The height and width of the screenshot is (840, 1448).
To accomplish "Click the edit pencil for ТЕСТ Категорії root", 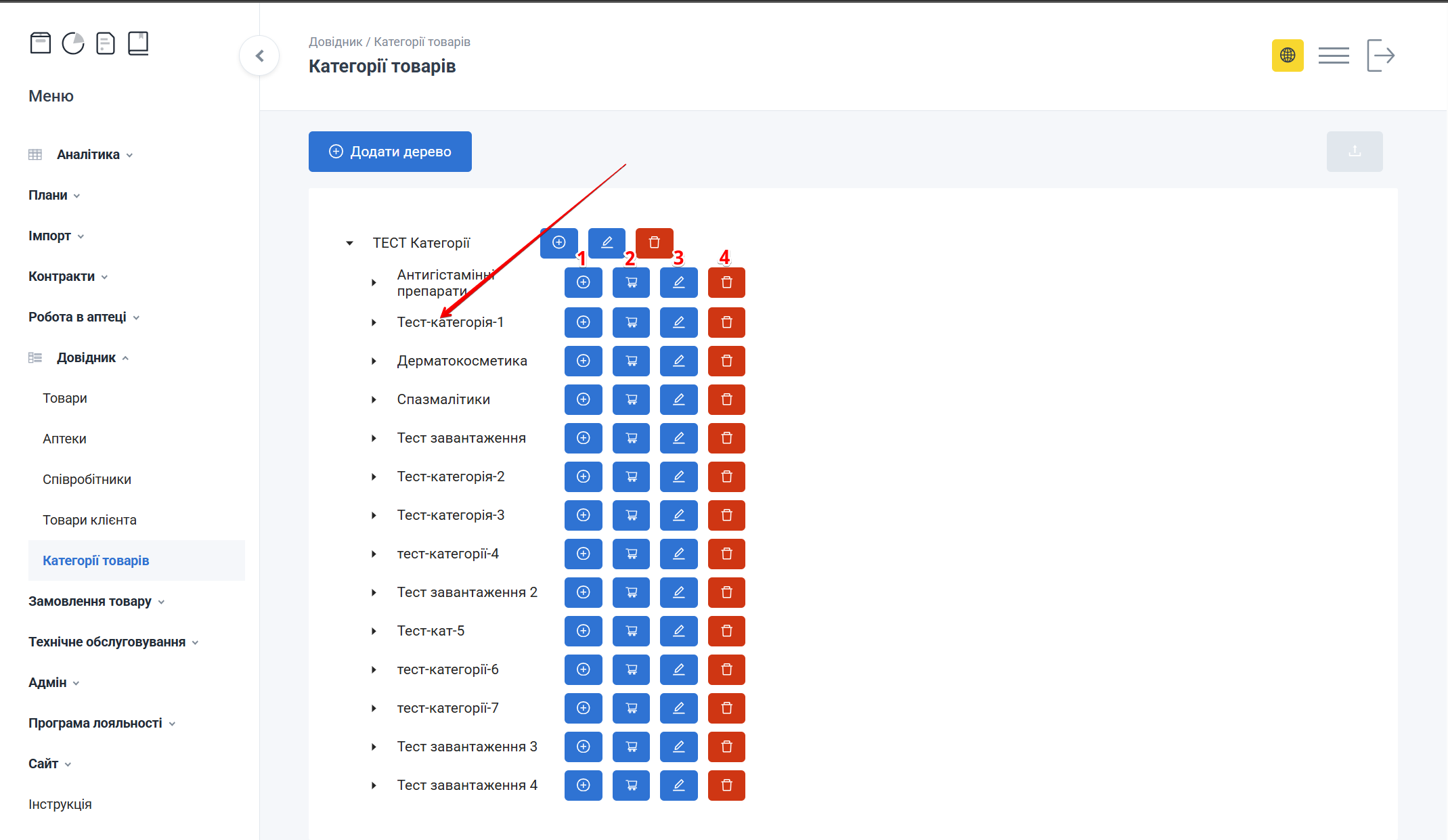I will pos(607,242).
